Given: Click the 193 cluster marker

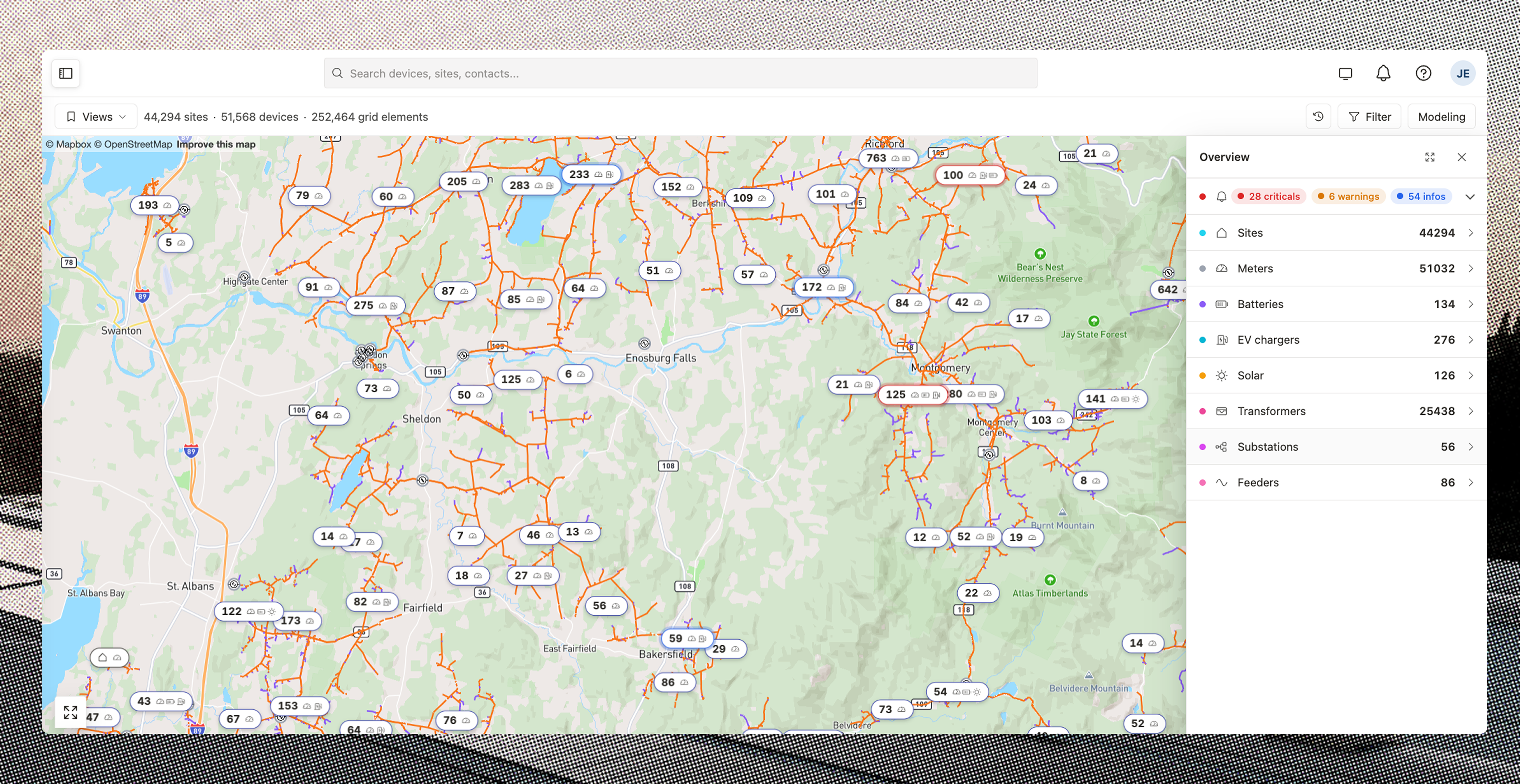Looking at the screenshot, I should (154, 205).
